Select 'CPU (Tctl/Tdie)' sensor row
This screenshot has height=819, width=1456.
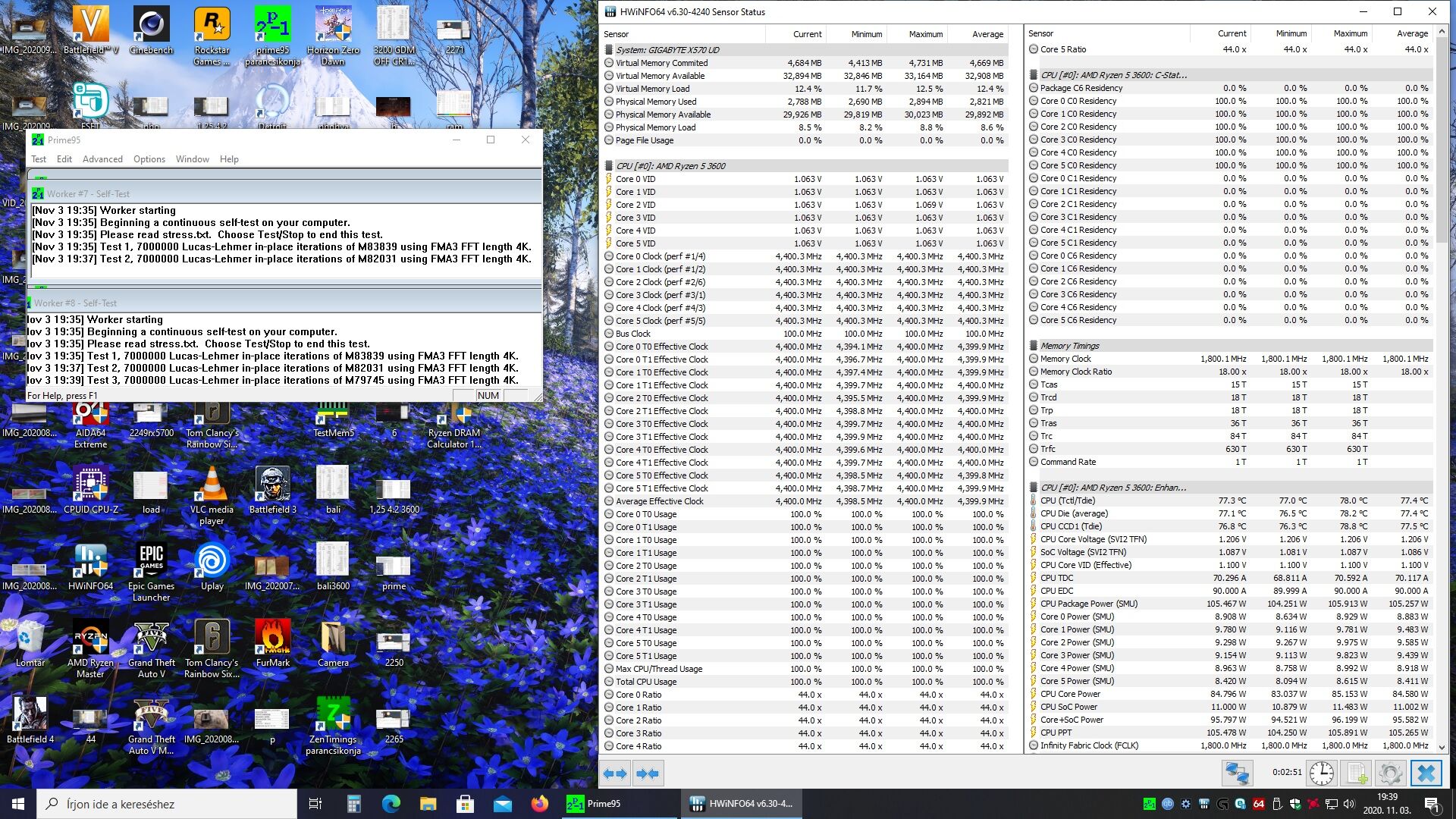(x=1230, y=500)
